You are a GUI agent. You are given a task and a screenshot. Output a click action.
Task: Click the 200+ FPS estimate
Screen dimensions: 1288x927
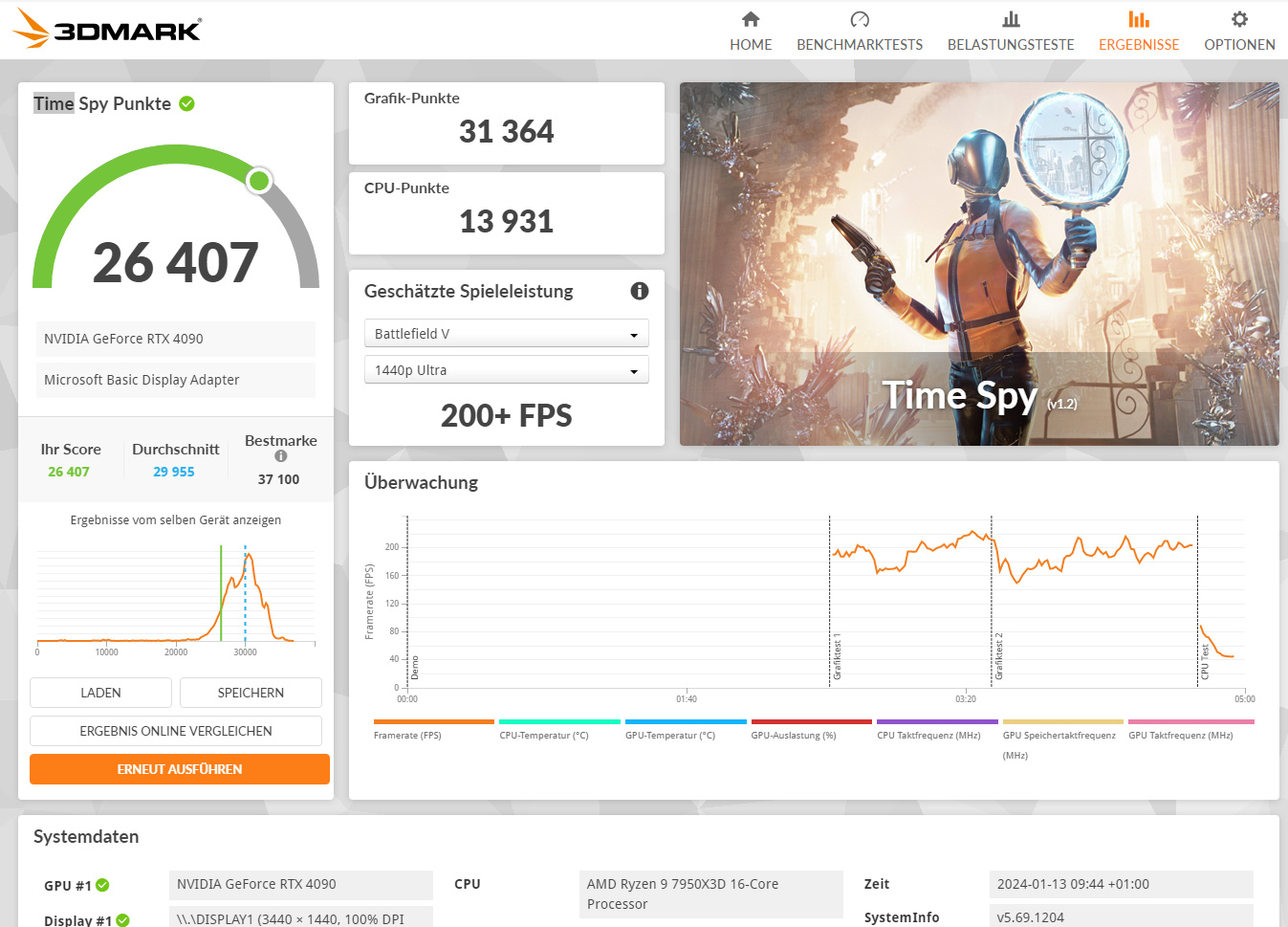[x=507, y=415]
